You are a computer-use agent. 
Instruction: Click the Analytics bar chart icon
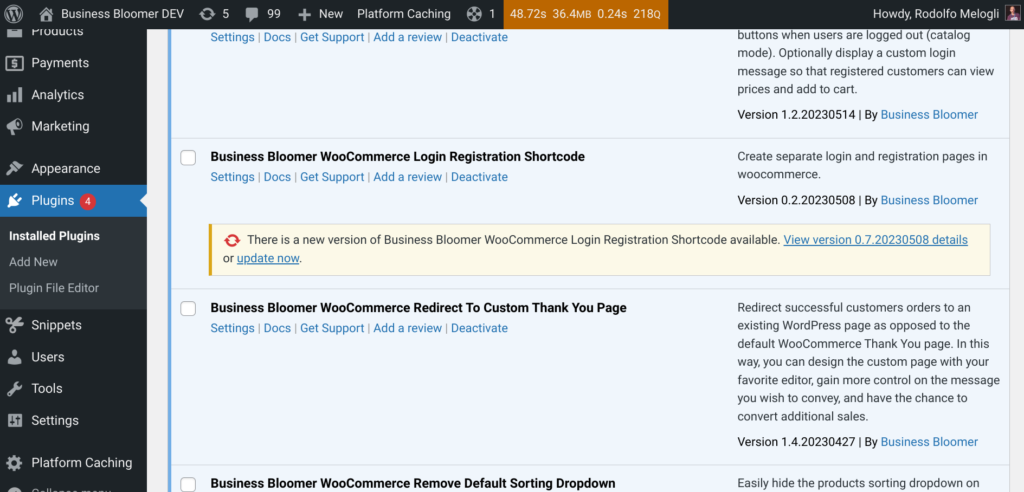[14, 95]
